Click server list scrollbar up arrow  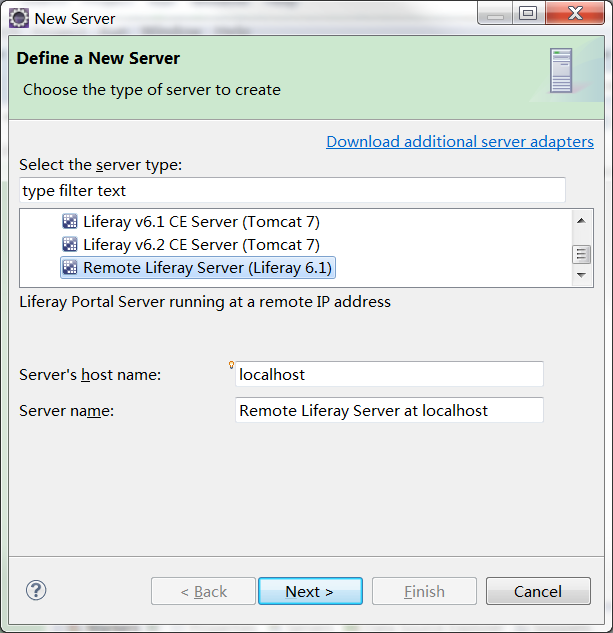click(x=581, y=220)
